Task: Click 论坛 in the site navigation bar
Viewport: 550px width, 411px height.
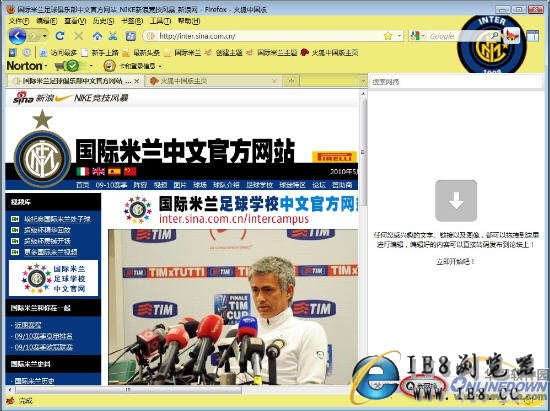Action: (319, 185)
